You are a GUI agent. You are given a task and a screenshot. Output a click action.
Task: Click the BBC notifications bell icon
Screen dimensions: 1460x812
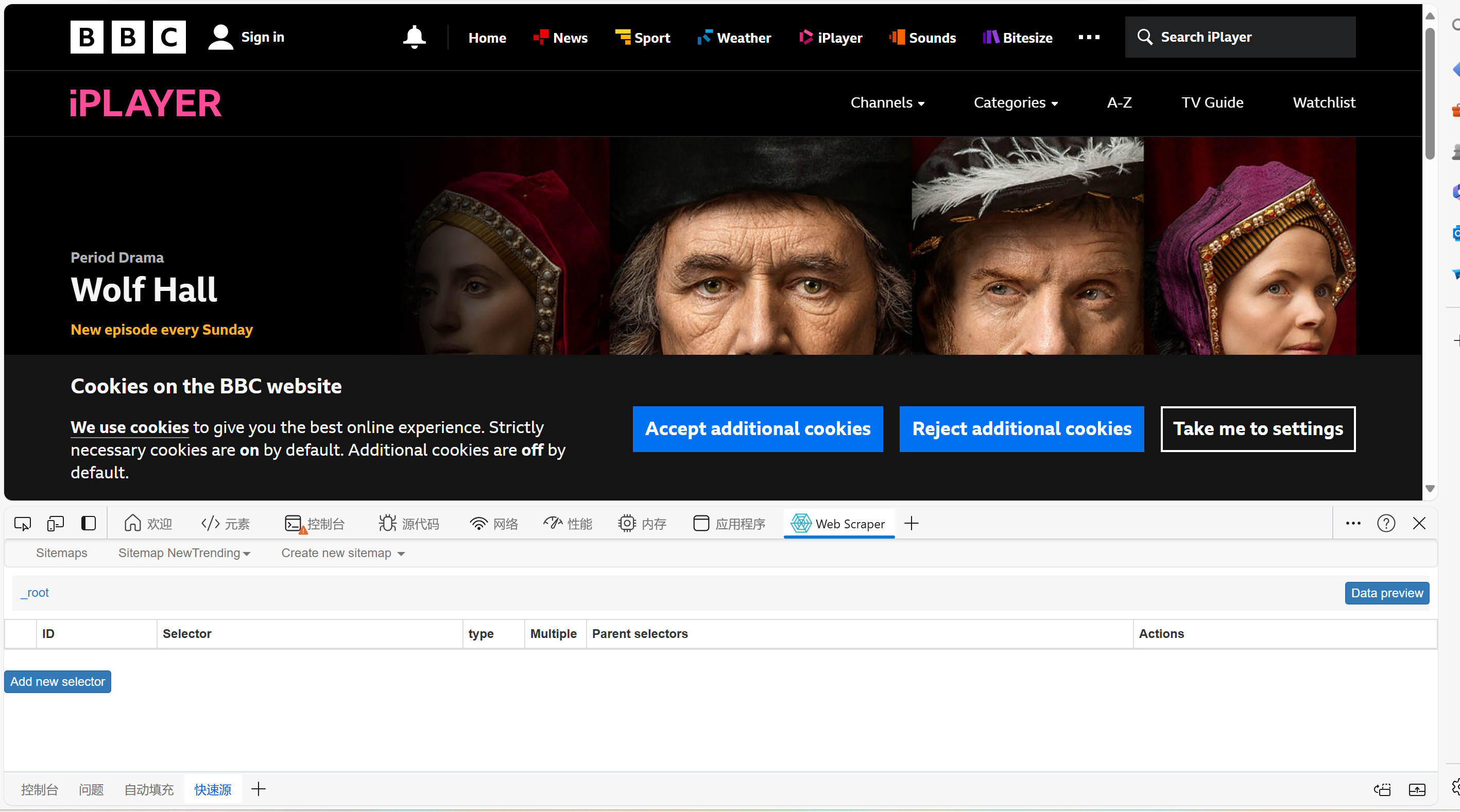[414, 38]
